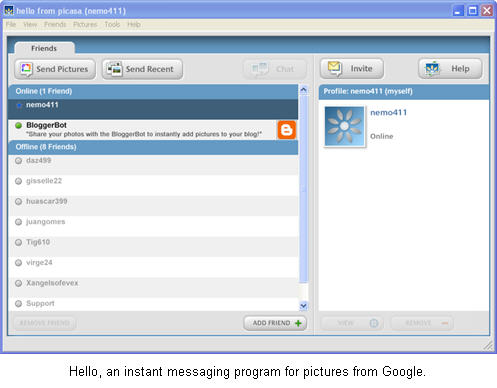Click the gray status icon beside virge24
This screenshot has height=388, width=497.
tap(19, 263)
